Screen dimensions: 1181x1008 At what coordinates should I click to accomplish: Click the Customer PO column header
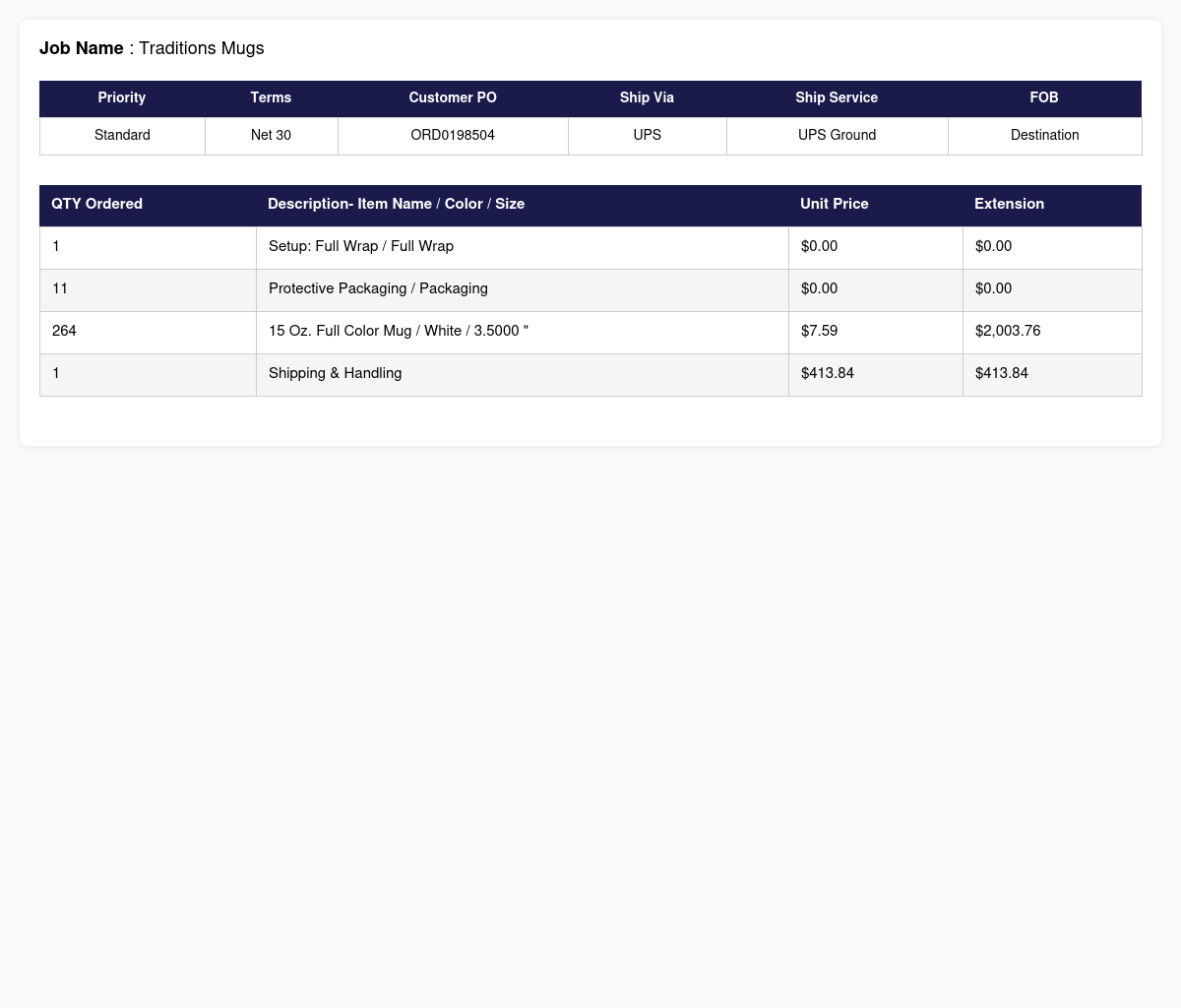(x=453, y=98)
